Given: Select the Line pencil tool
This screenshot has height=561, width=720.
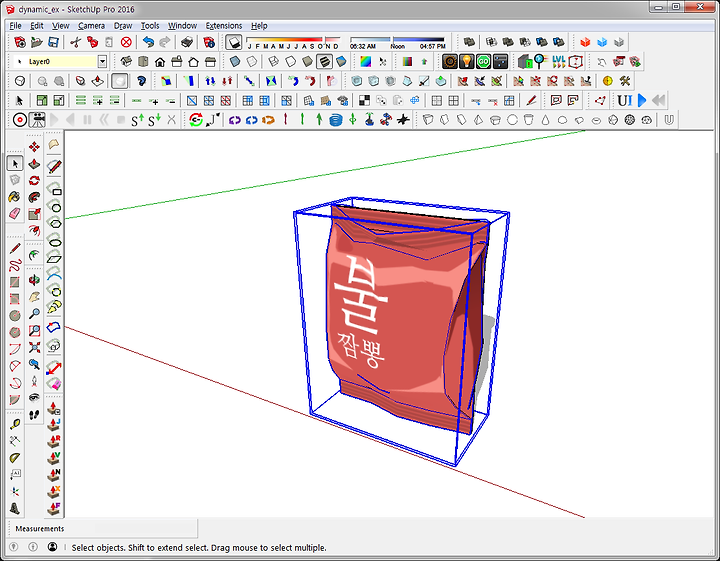Looking at the screenshot, I should (x=15, y=248).
